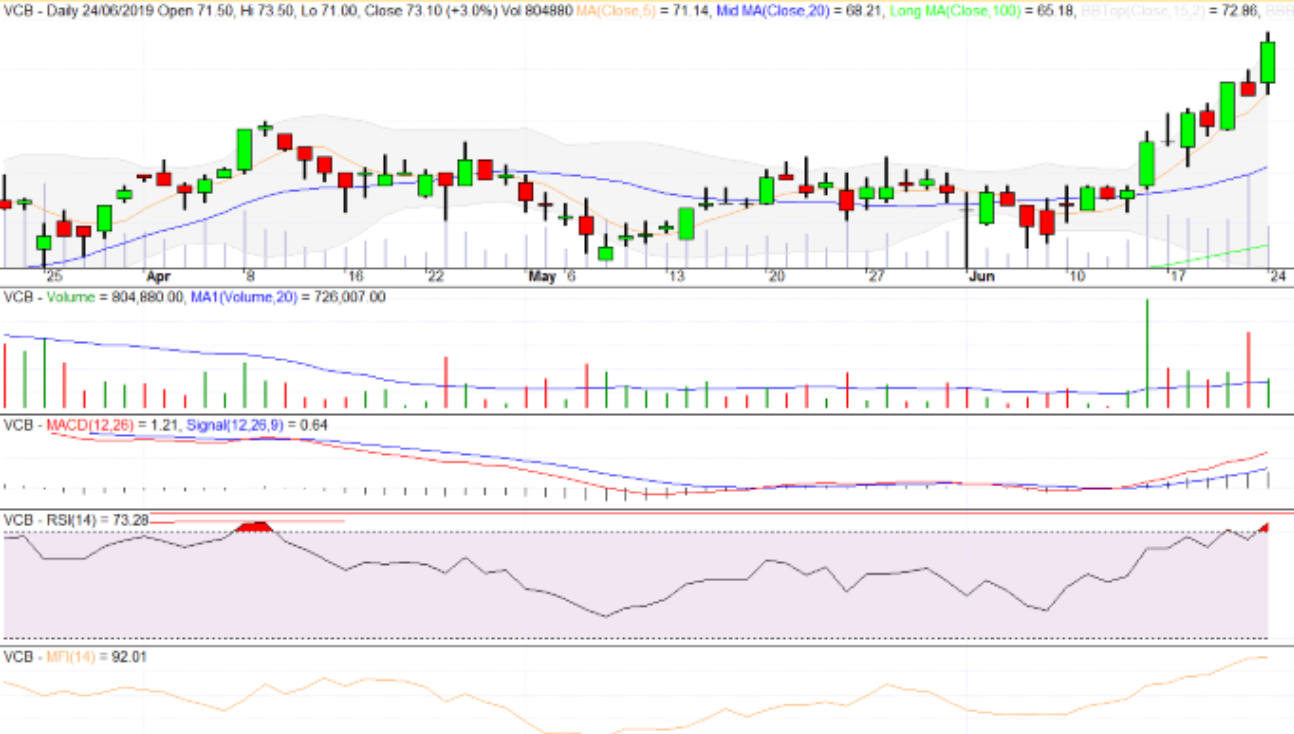Screen dimensions: 1294x734
Task: Select the "27" date axis label
Action: point(878,276)
